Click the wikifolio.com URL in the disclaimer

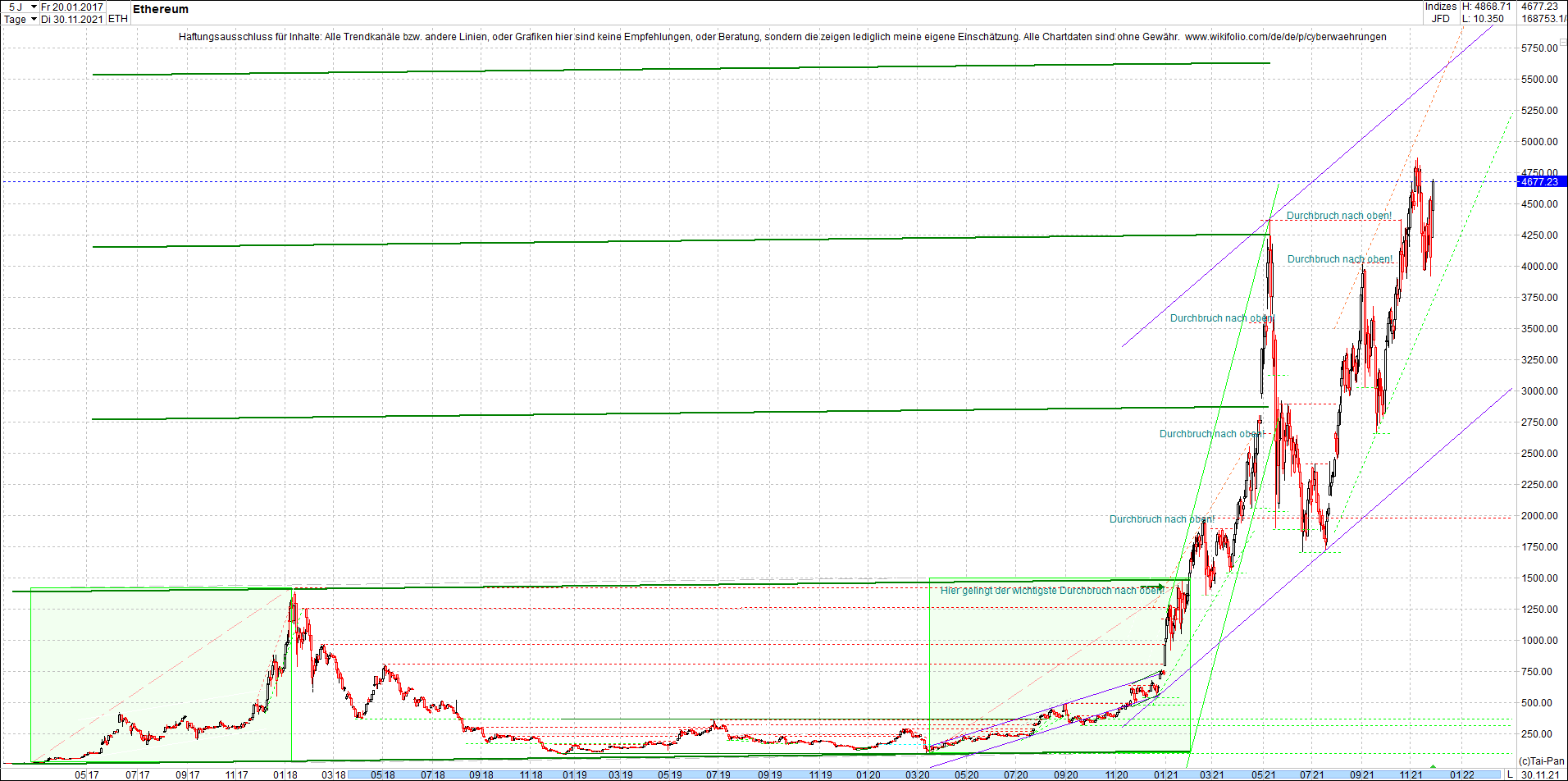[x=1285, y=37]
